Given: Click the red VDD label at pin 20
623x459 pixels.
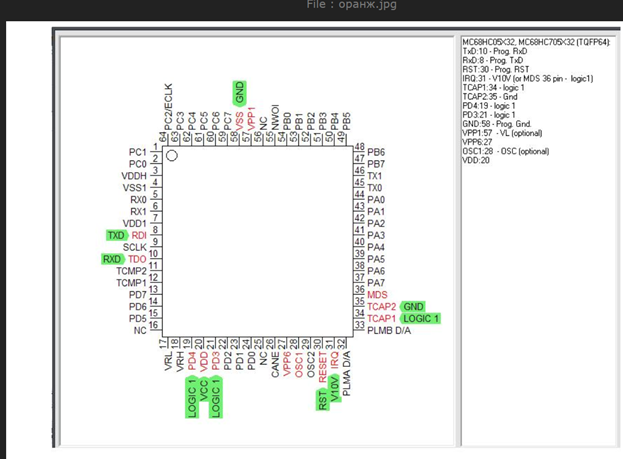Looking at the screenshot, I should coord(203,361).
